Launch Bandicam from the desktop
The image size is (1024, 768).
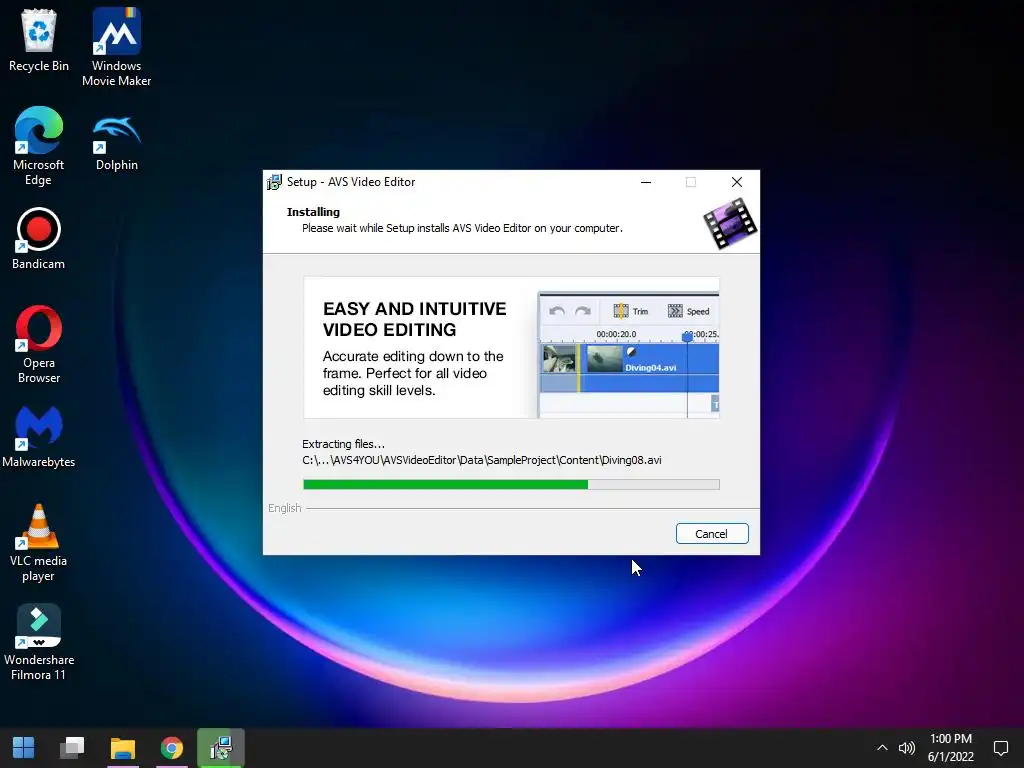pos(39,238)
